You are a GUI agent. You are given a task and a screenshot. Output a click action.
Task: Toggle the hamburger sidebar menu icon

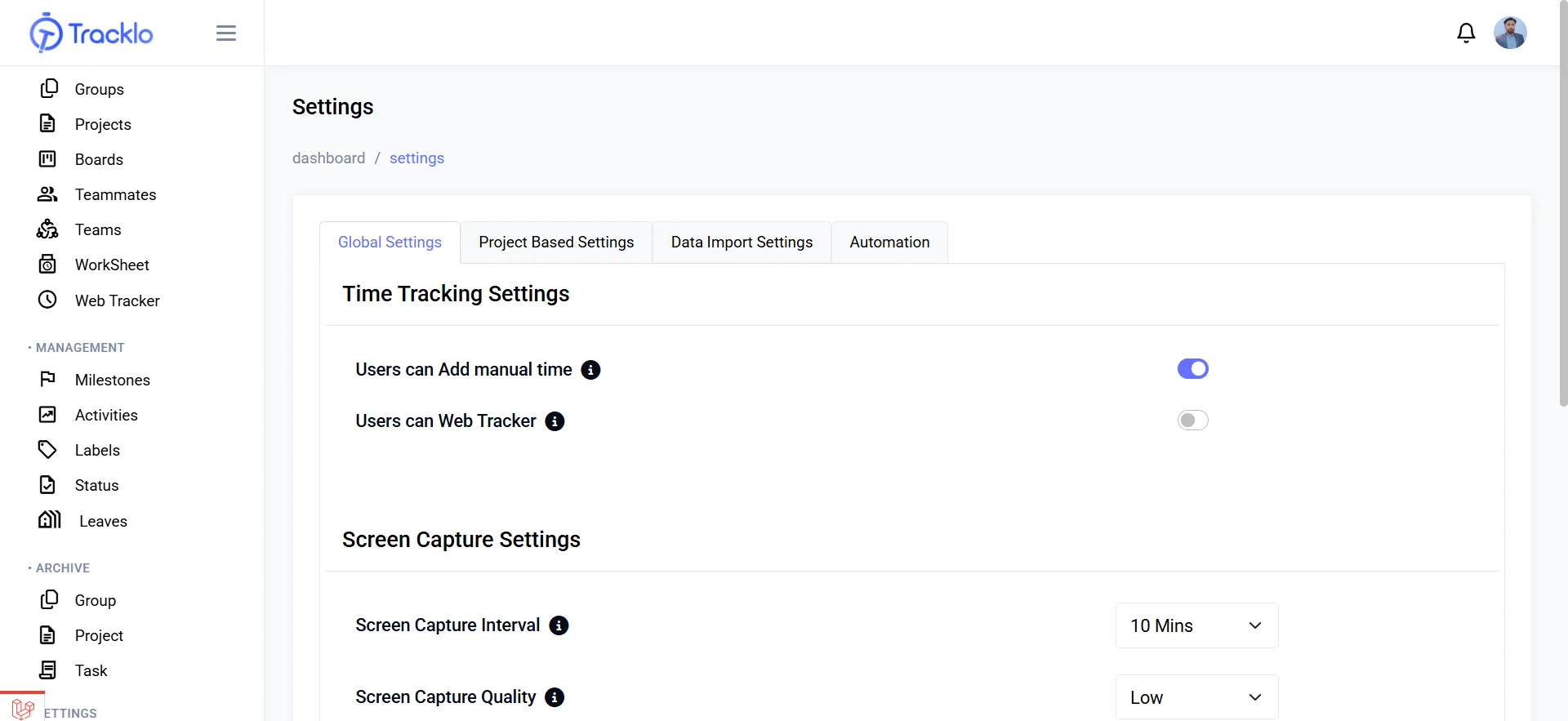click(x=226, y=33)
